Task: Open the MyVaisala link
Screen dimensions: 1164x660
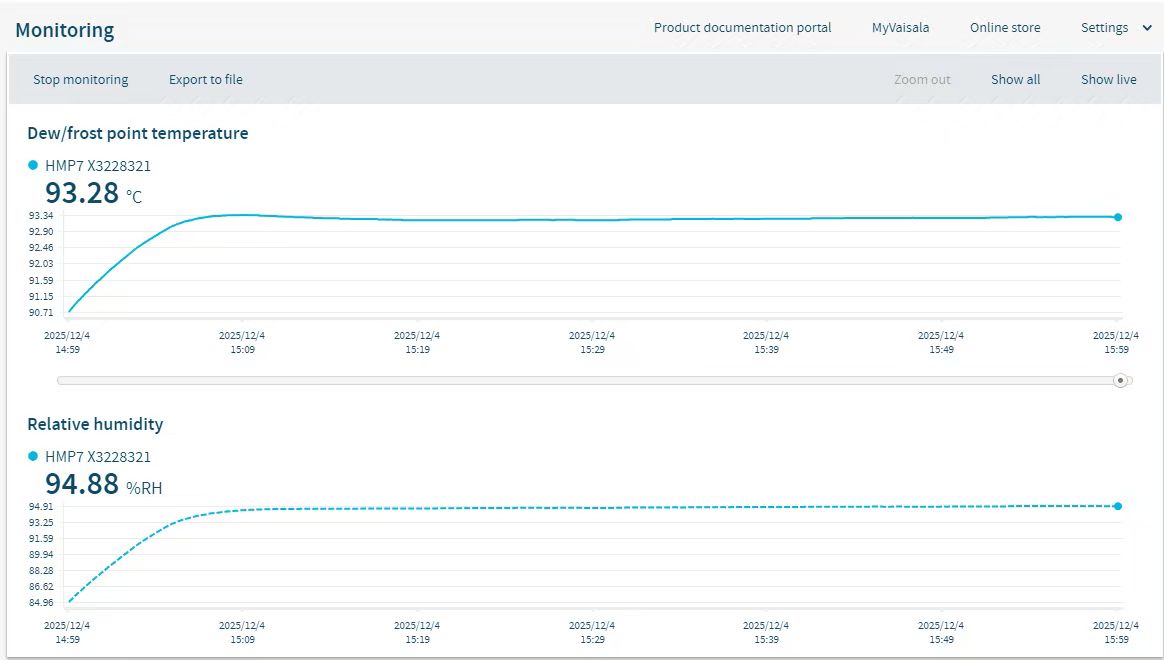Action: coord(900,28)
